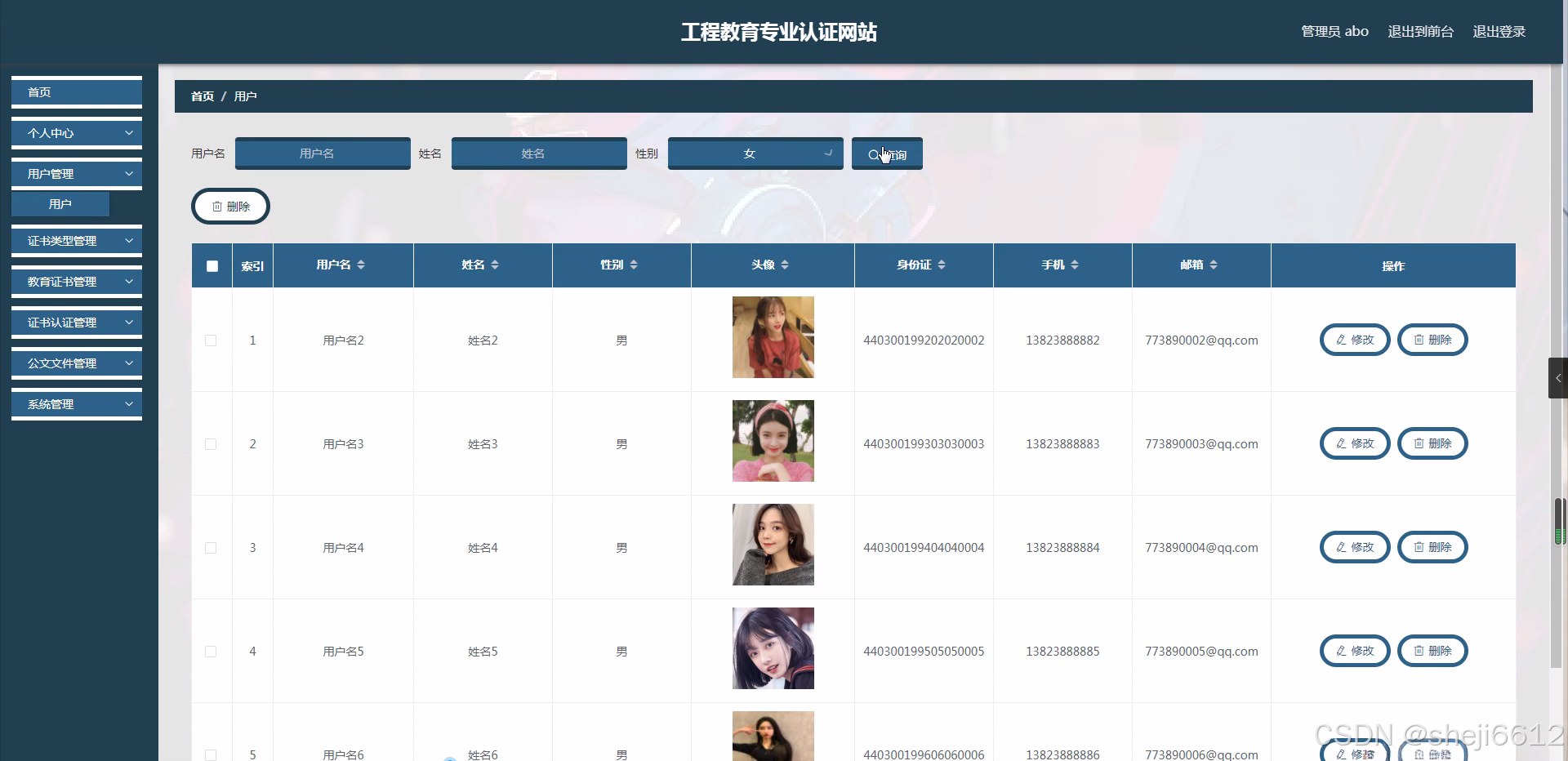Sort table by 性别 column arrows
Image resolution: width=1568 pixels, height=761 pixels.
pyautogui.click(x=634, y=265)
